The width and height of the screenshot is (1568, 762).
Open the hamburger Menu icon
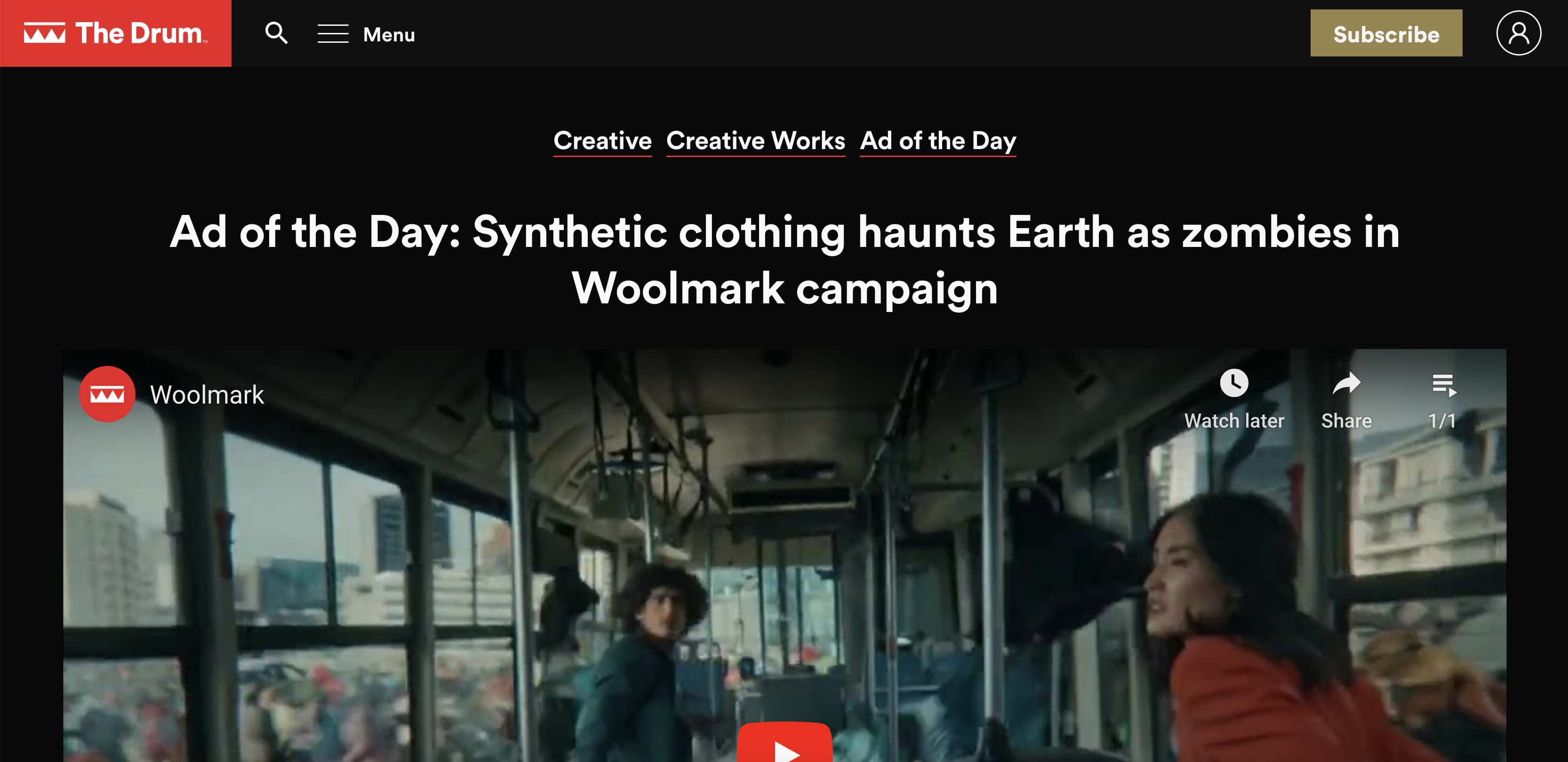pos(333,34)
